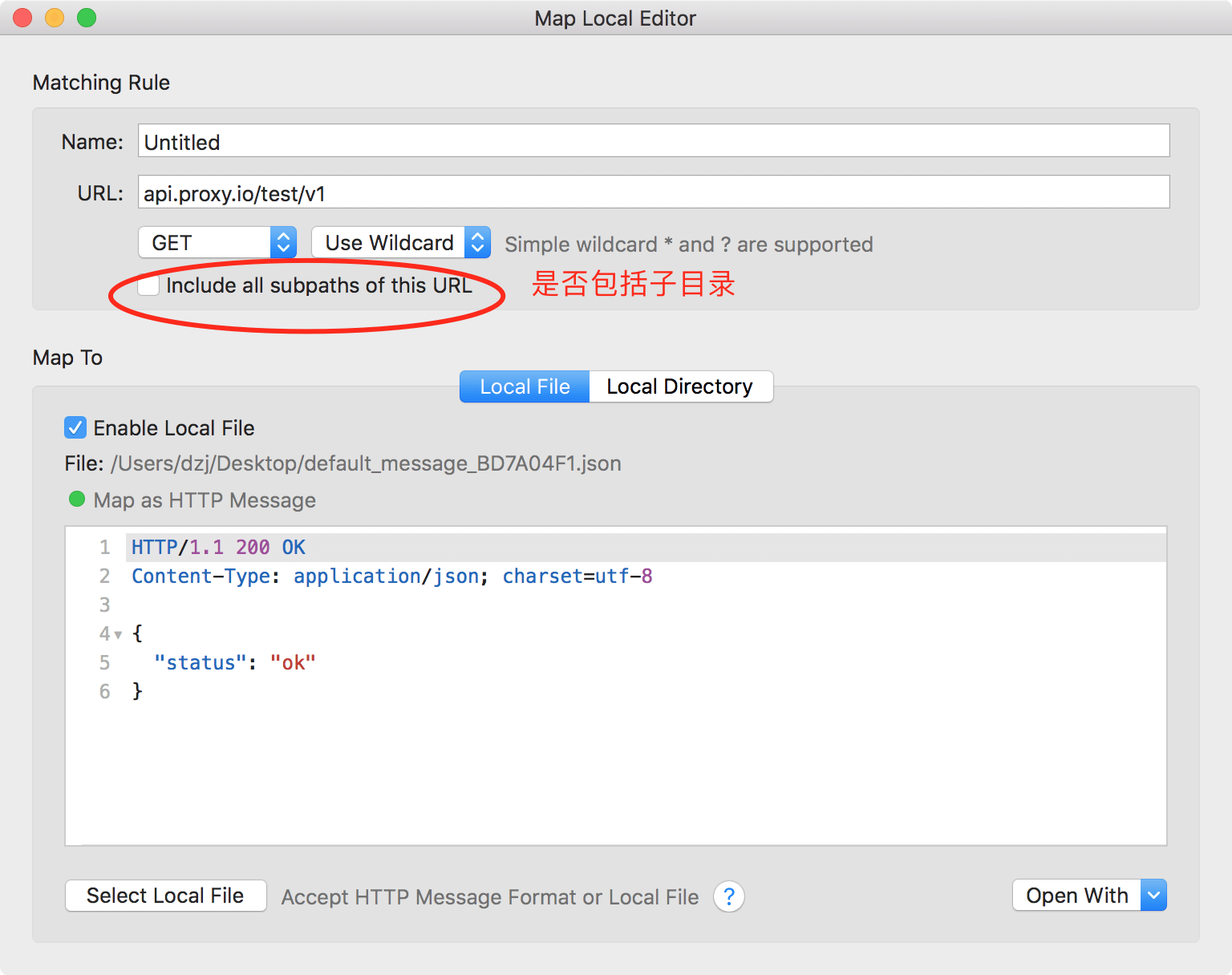The height and width of the screenshot is (975, 1232).
Task: Open the GET method dropdown
Action: pos(217,242)
